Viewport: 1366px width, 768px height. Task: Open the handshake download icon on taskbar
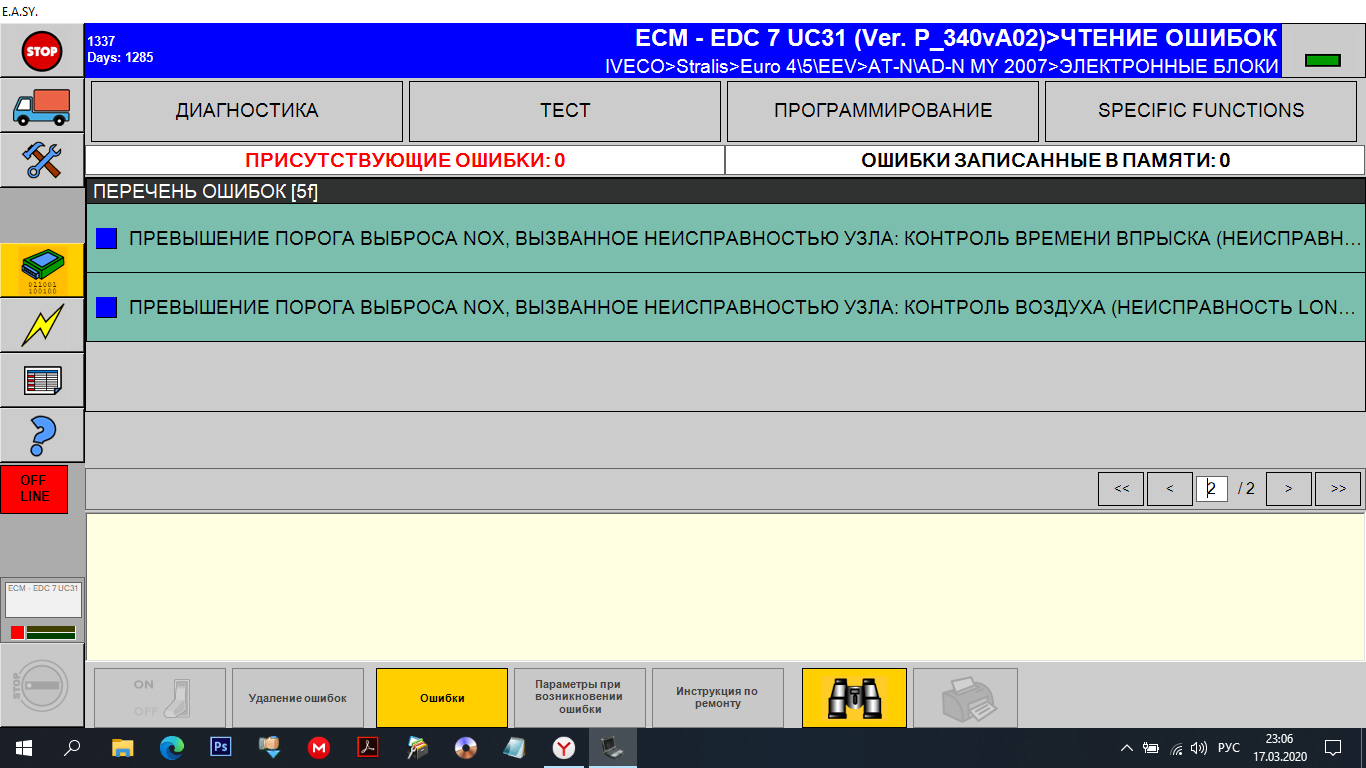(x=270, y=748)
